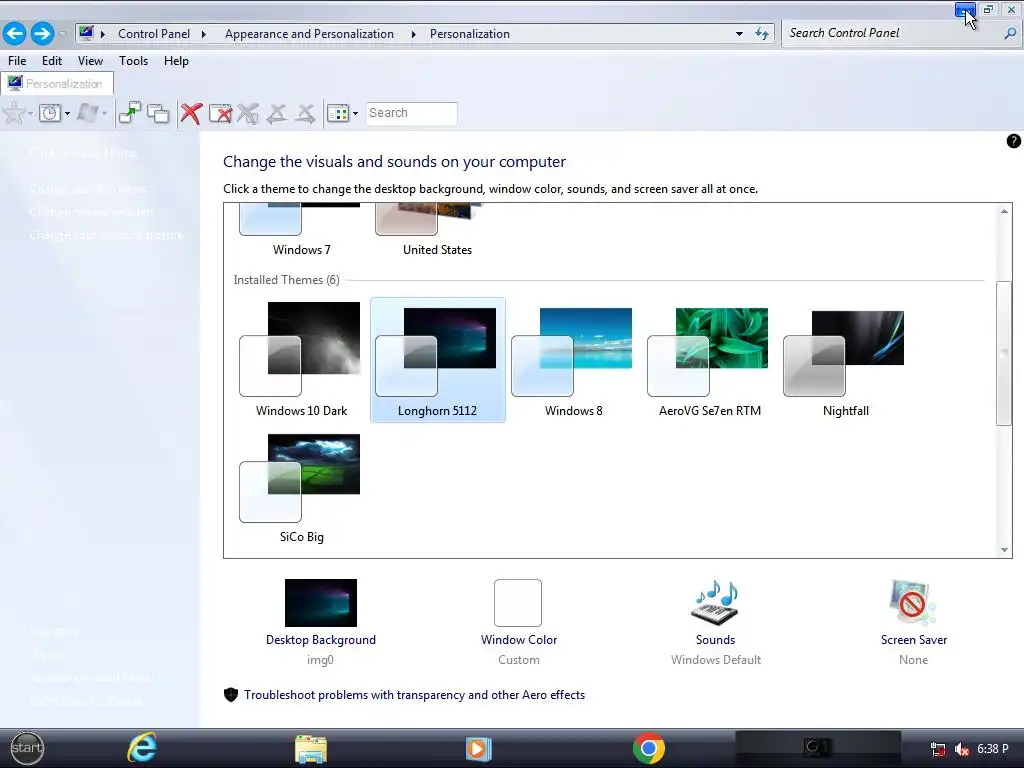Click the colored list view toolbar icon
Image resolution: width=1024 pixels, height=768 pixels.
tap(338, 114)
